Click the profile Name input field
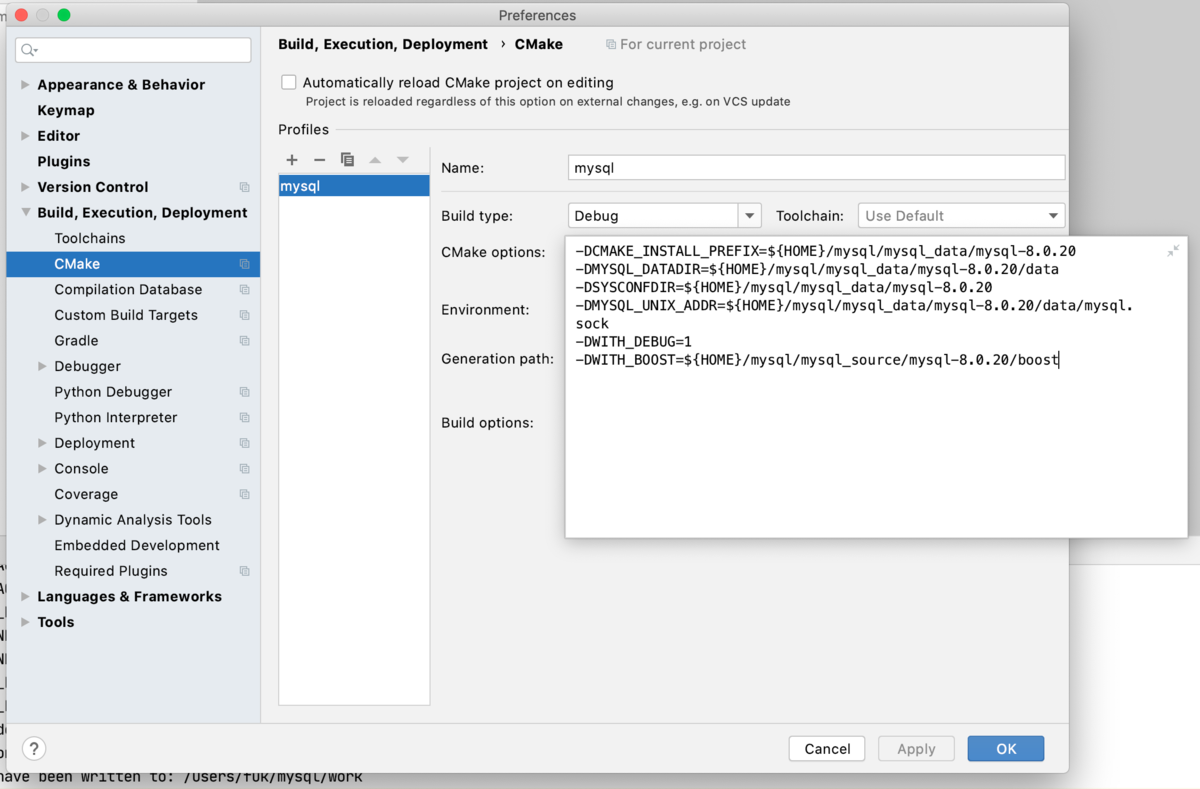Image resolution: width=1200 pixels, height=789 pixels. 816,168
